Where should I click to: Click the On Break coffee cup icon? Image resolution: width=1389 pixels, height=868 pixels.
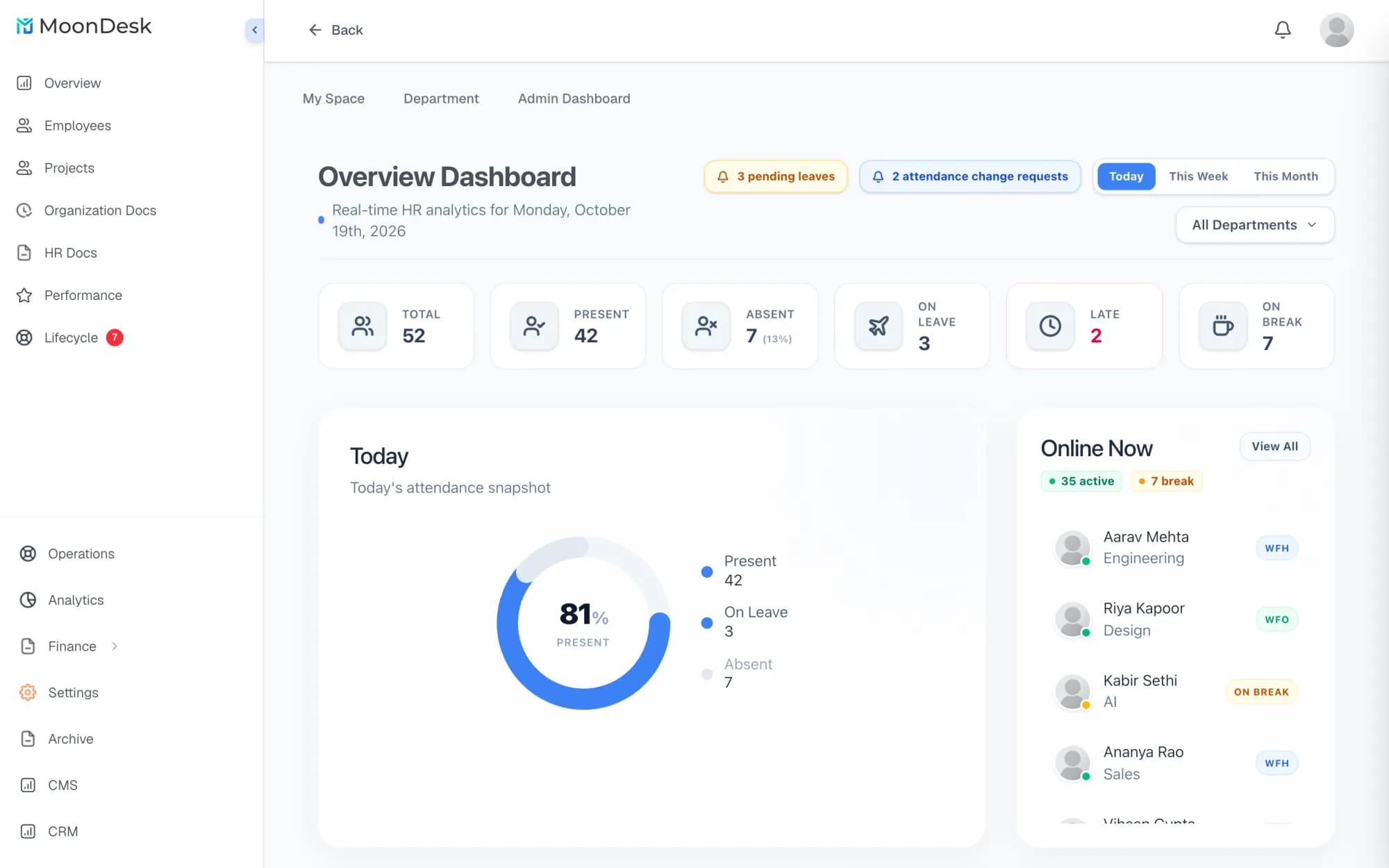click(1223, 326)
